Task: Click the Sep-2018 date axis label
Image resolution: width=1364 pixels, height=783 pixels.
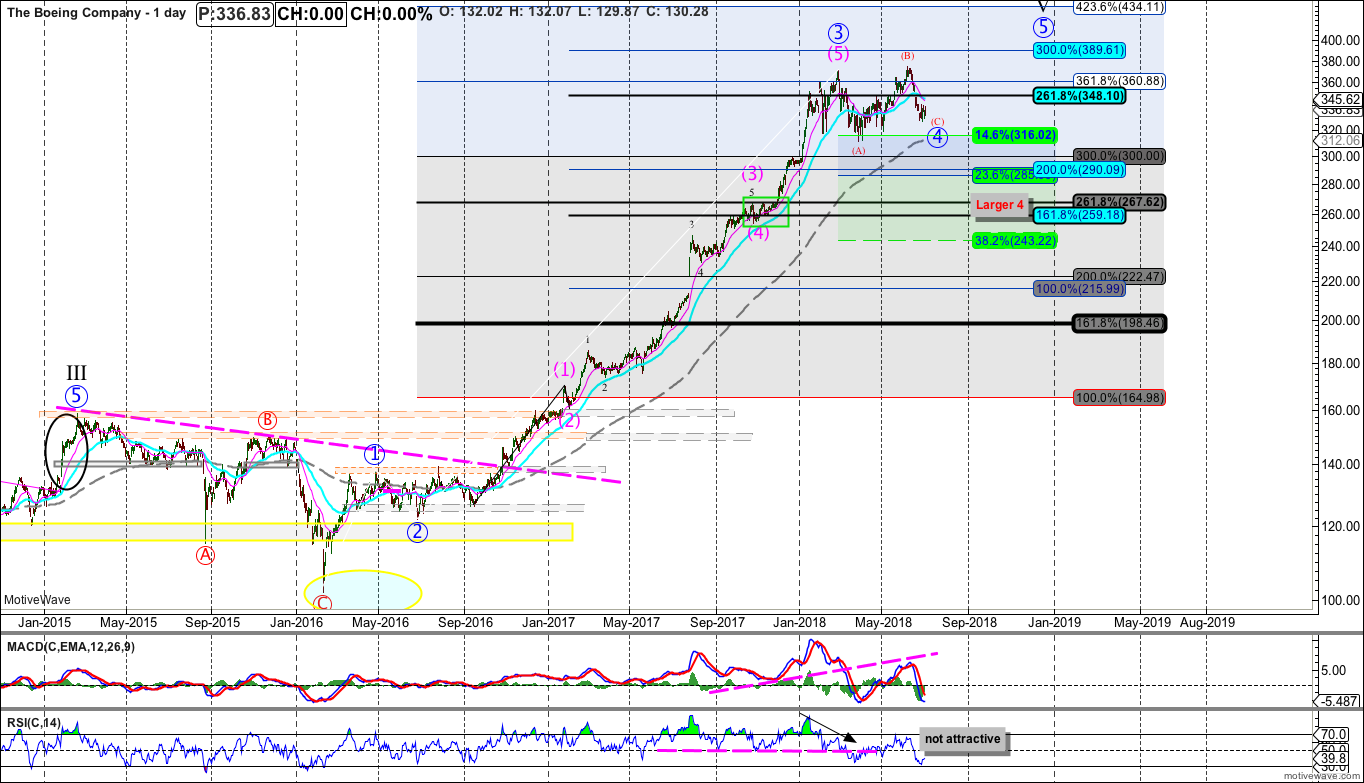Action: click(x=967, y=621)
